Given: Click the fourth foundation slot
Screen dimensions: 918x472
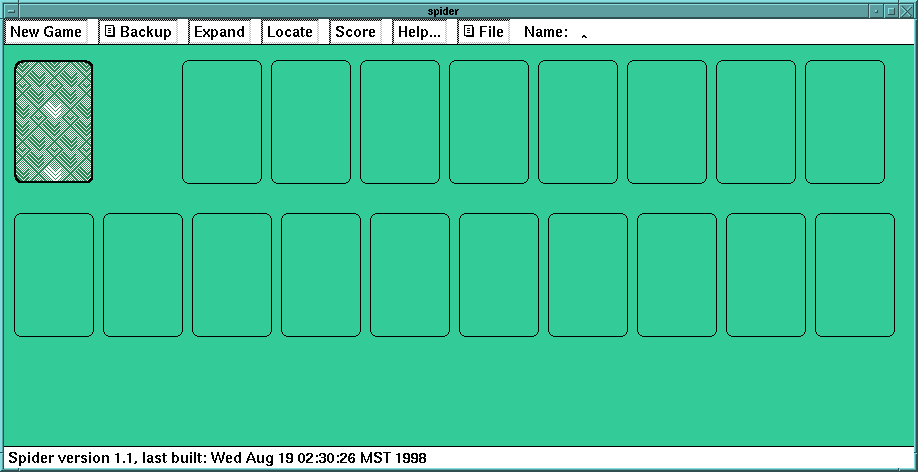Looking at the screenshot, I should (x=489, y=122).
